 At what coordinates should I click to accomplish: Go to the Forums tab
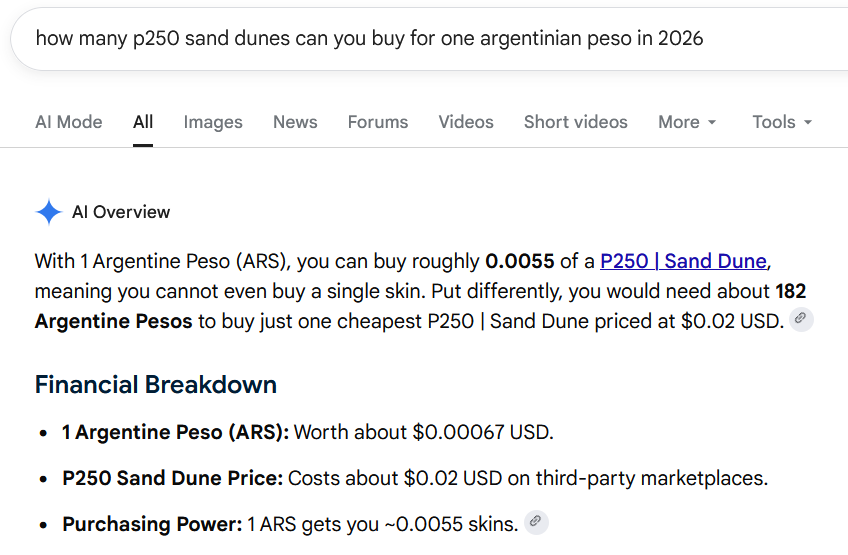378,122
